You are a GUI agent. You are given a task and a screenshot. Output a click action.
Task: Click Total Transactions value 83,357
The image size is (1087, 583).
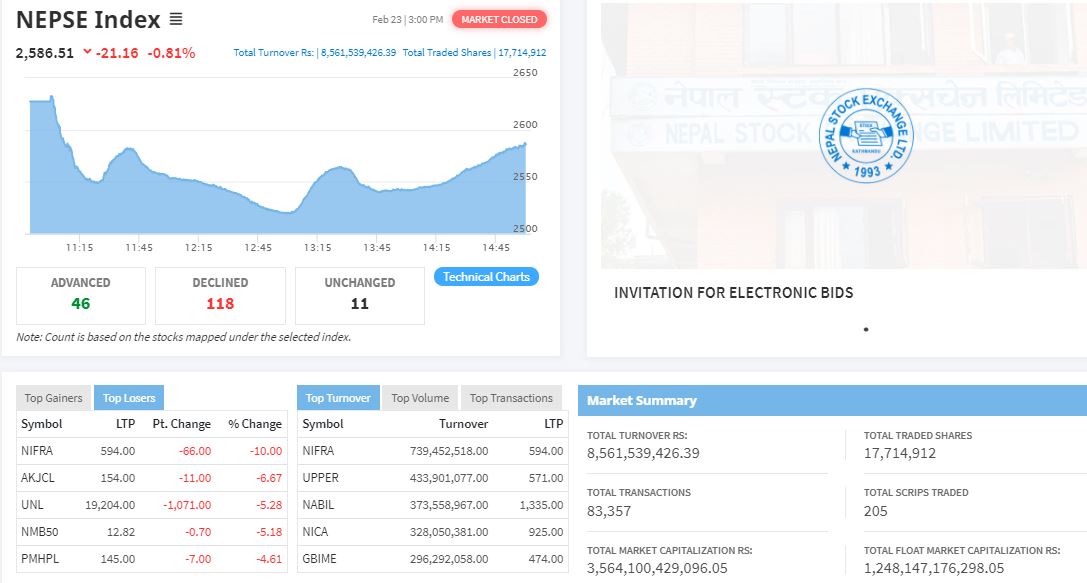pyautogui.click(x=609, y=512)
